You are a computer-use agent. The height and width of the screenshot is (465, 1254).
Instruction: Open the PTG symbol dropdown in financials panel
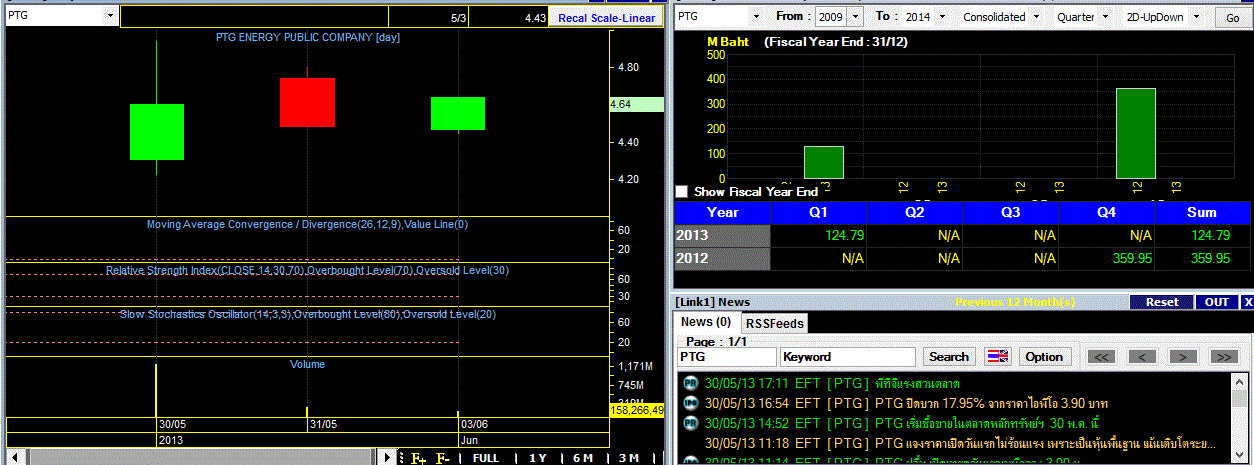755,17
